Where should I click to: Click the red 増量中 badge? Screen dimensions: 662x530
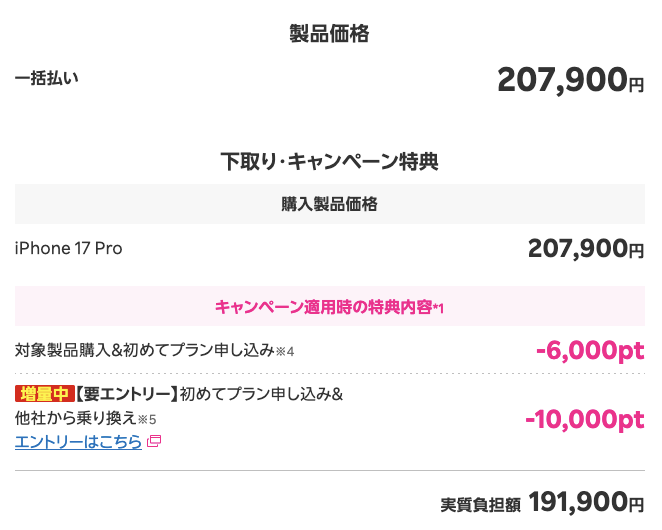coord(45,394)
